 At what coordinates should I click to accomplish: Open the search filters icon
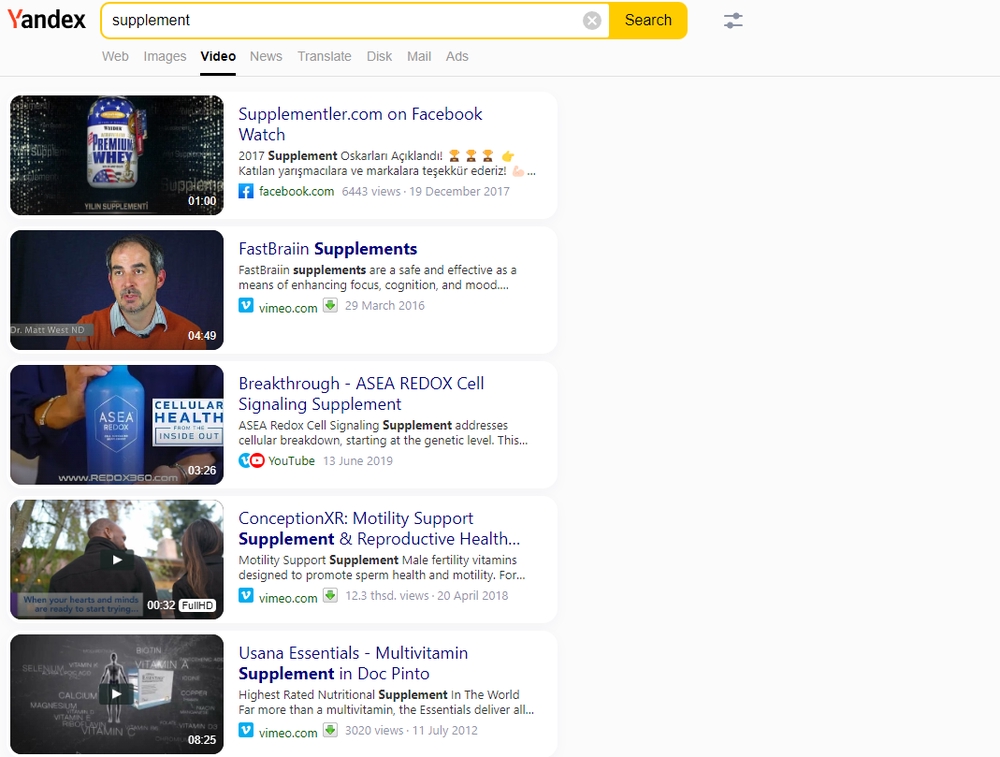(x=733, y=20)
